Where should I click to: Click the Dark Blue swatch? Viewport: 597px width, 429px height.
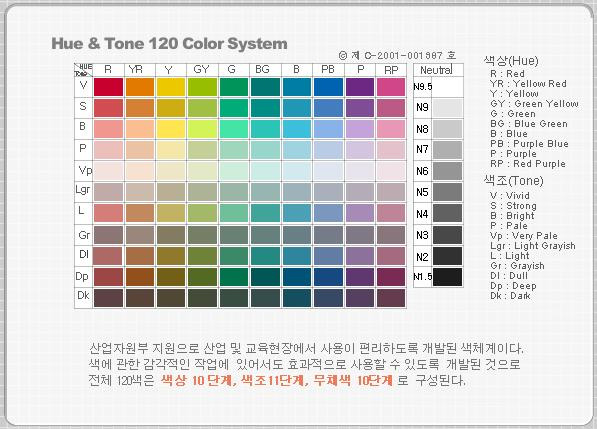297,298
